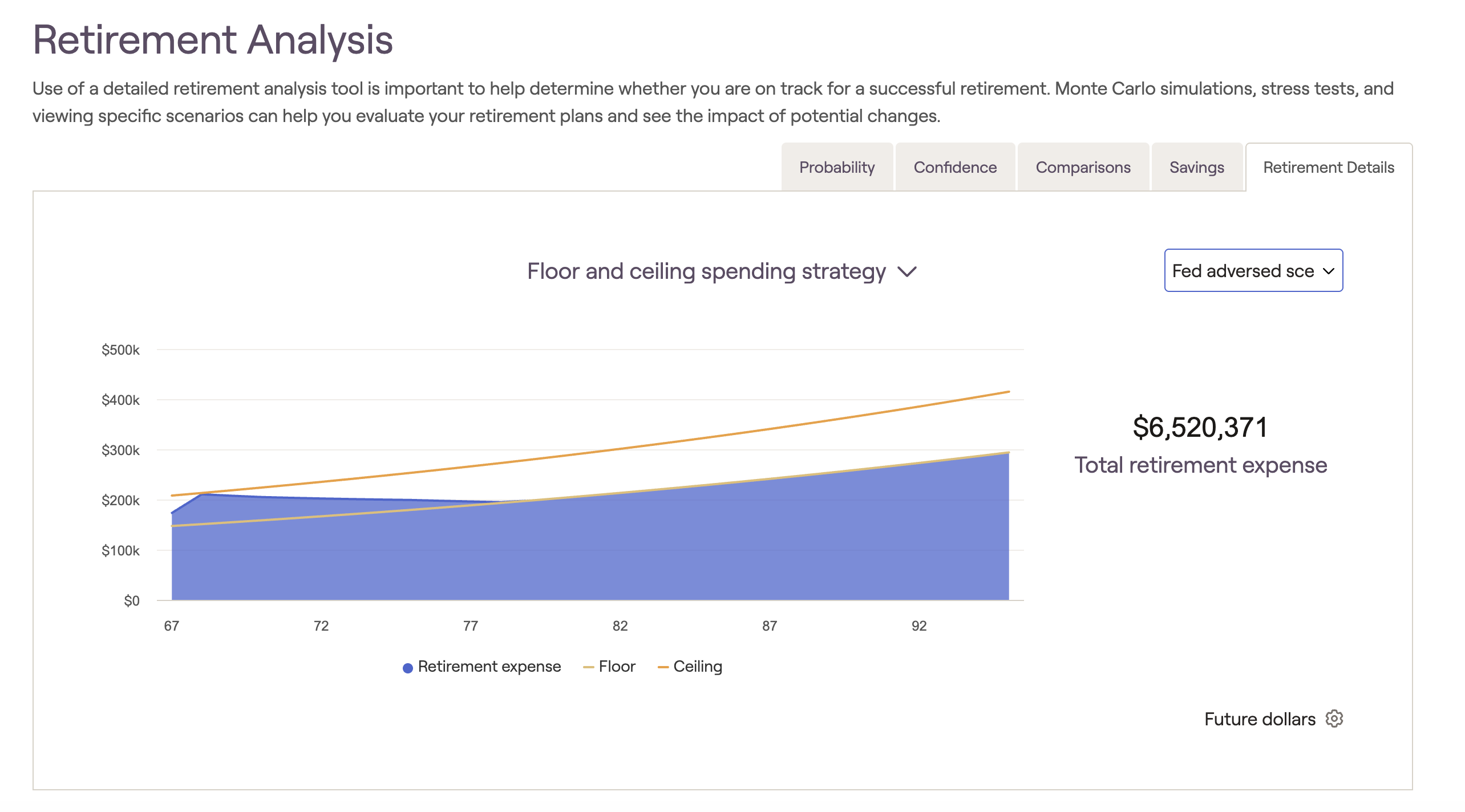Open the Comparisons tab
This screenshot has height=812, width=1465.
1083,167
